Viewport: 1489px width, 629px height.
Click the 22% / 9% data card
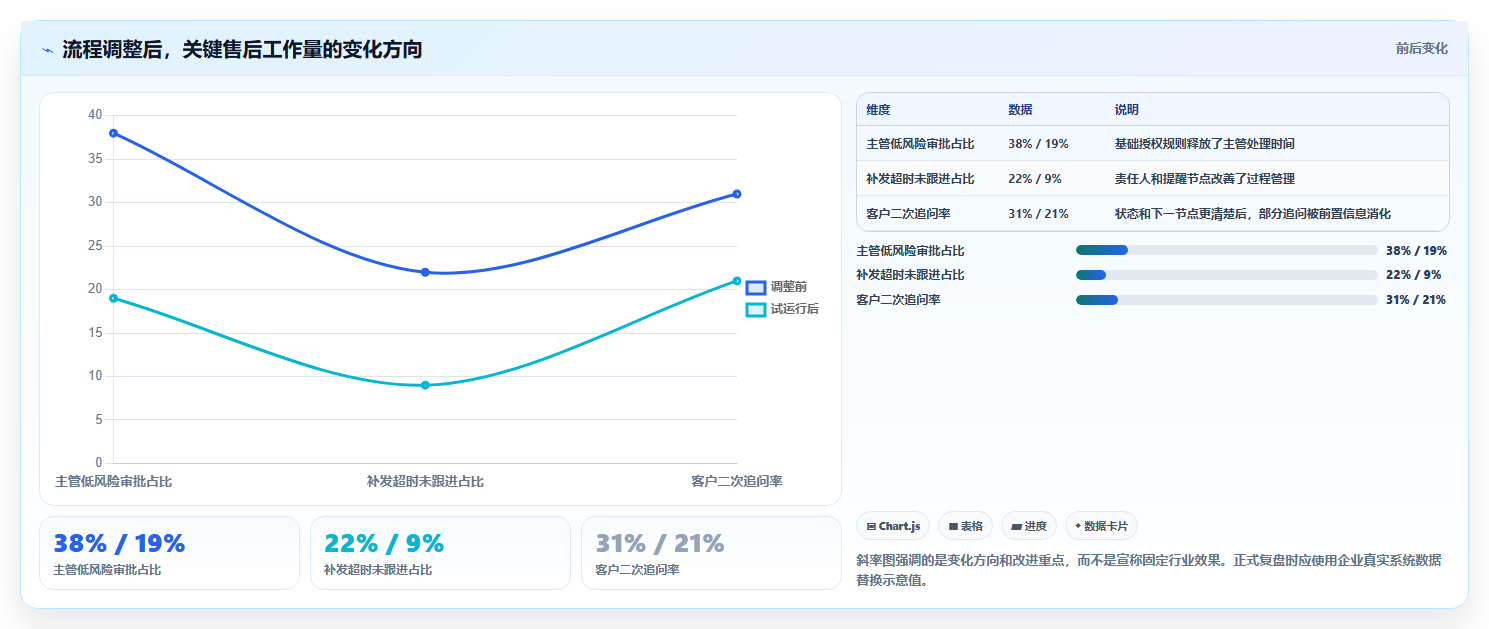click(x=440, y=553)
